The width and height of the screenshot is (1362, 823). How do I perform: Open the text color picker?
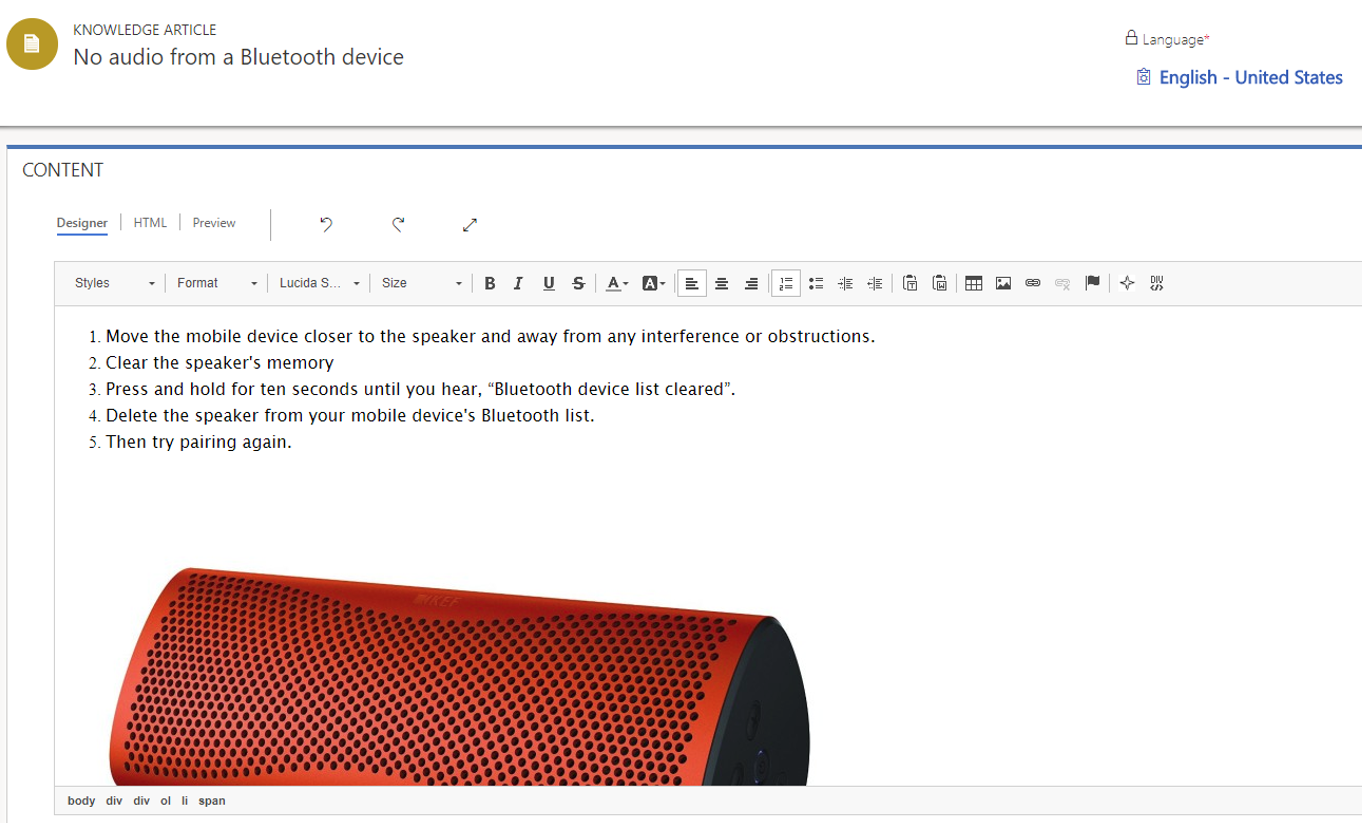[617, 284]
